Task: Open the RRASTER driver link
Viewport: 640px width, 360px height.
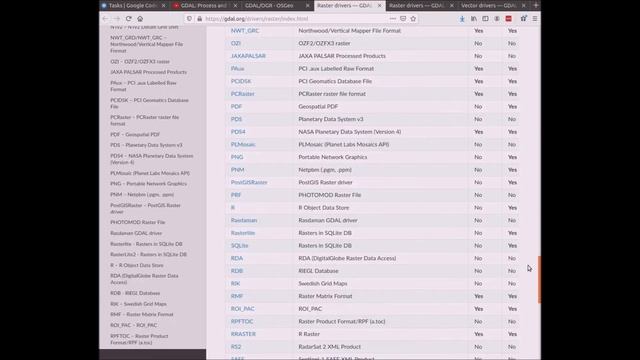Action: coord(243,334)
